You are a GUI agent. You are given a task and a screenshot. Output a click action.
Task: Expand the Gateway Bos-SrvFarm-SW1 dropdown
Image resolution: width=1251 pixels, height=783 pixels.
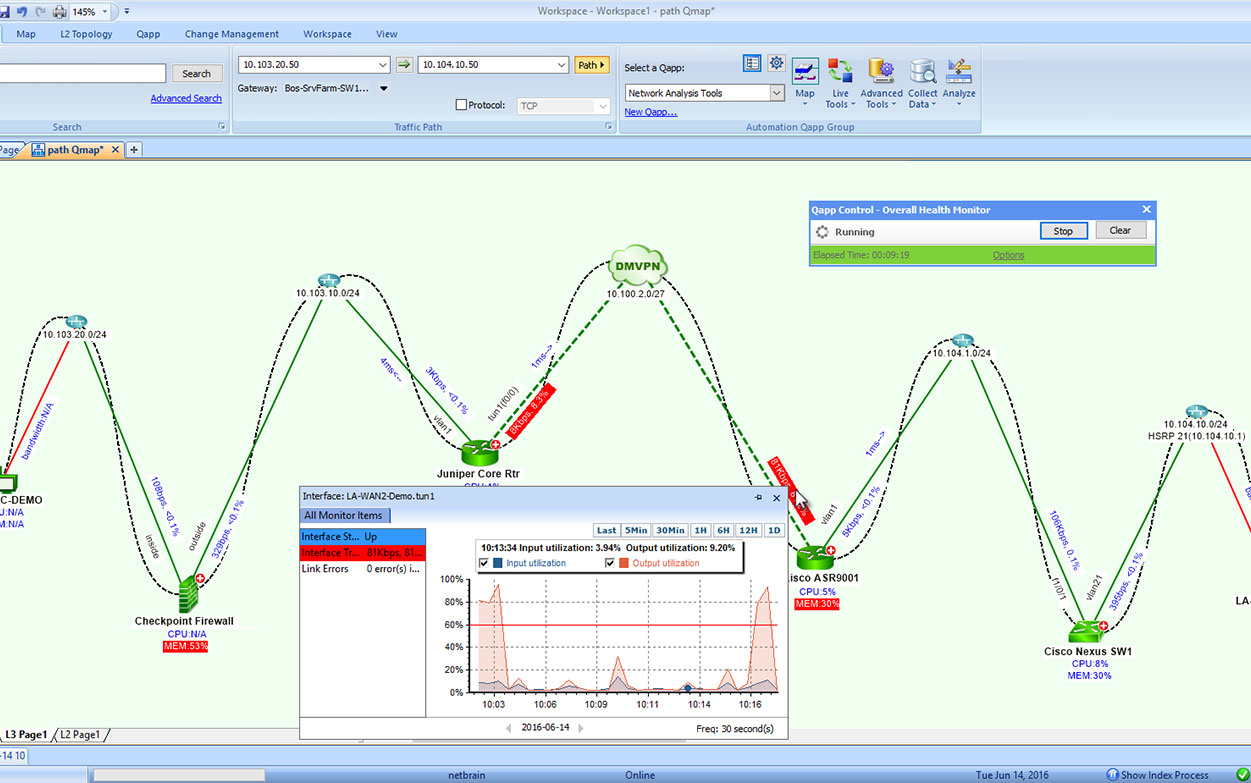381,88
